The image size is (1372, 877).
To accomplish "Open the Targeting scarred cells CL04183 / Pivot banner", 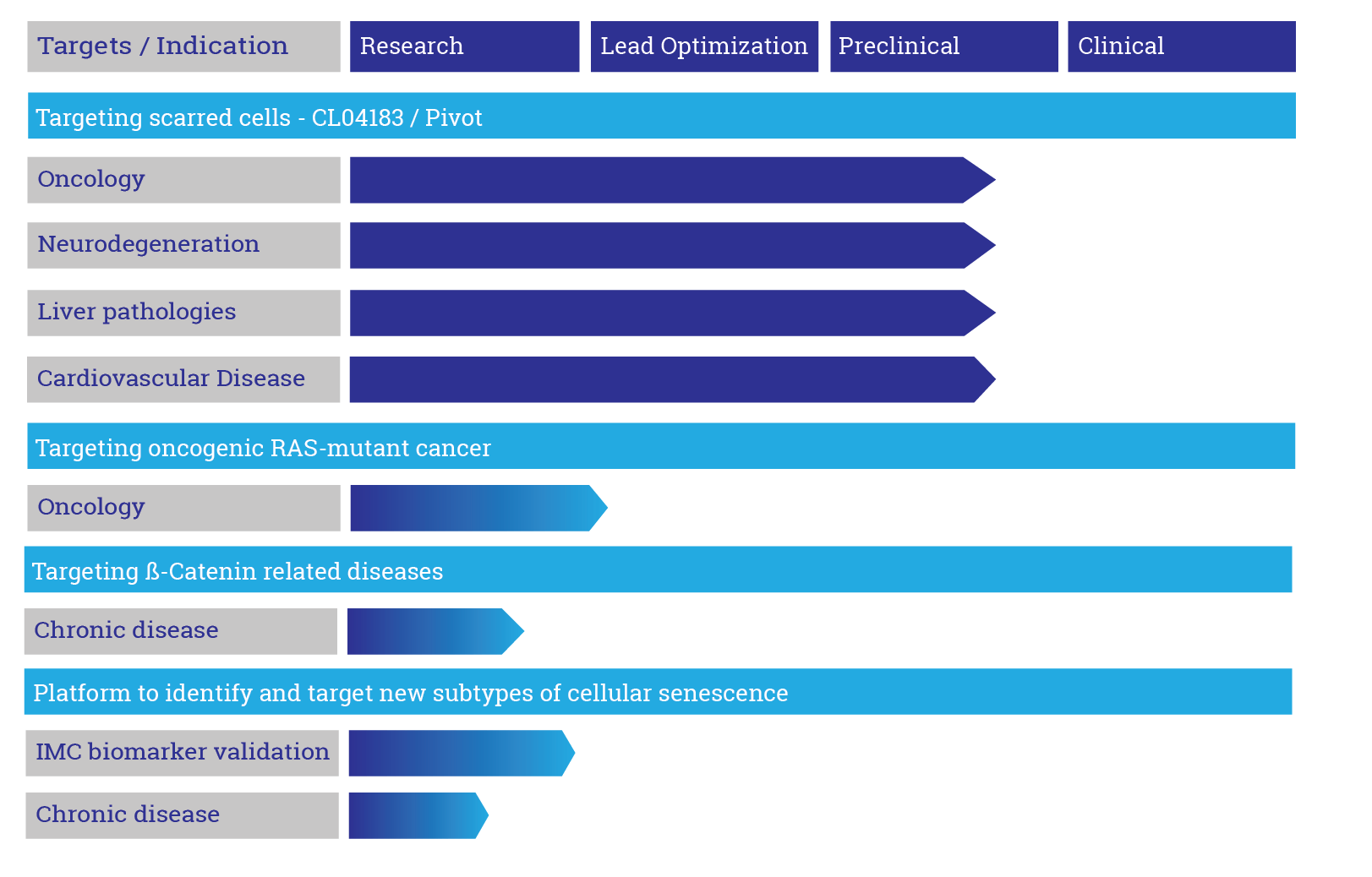I will [x=661, y=116].
